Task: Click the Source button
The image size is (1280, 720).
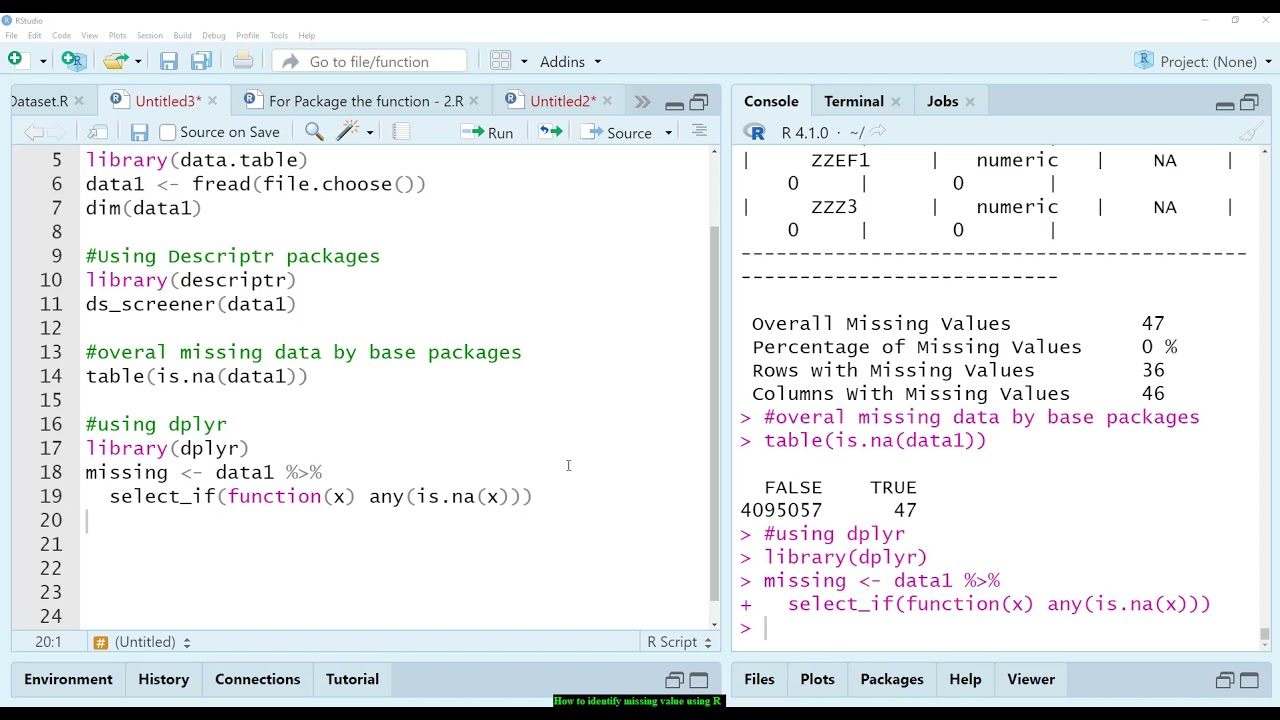Action: 617,132
